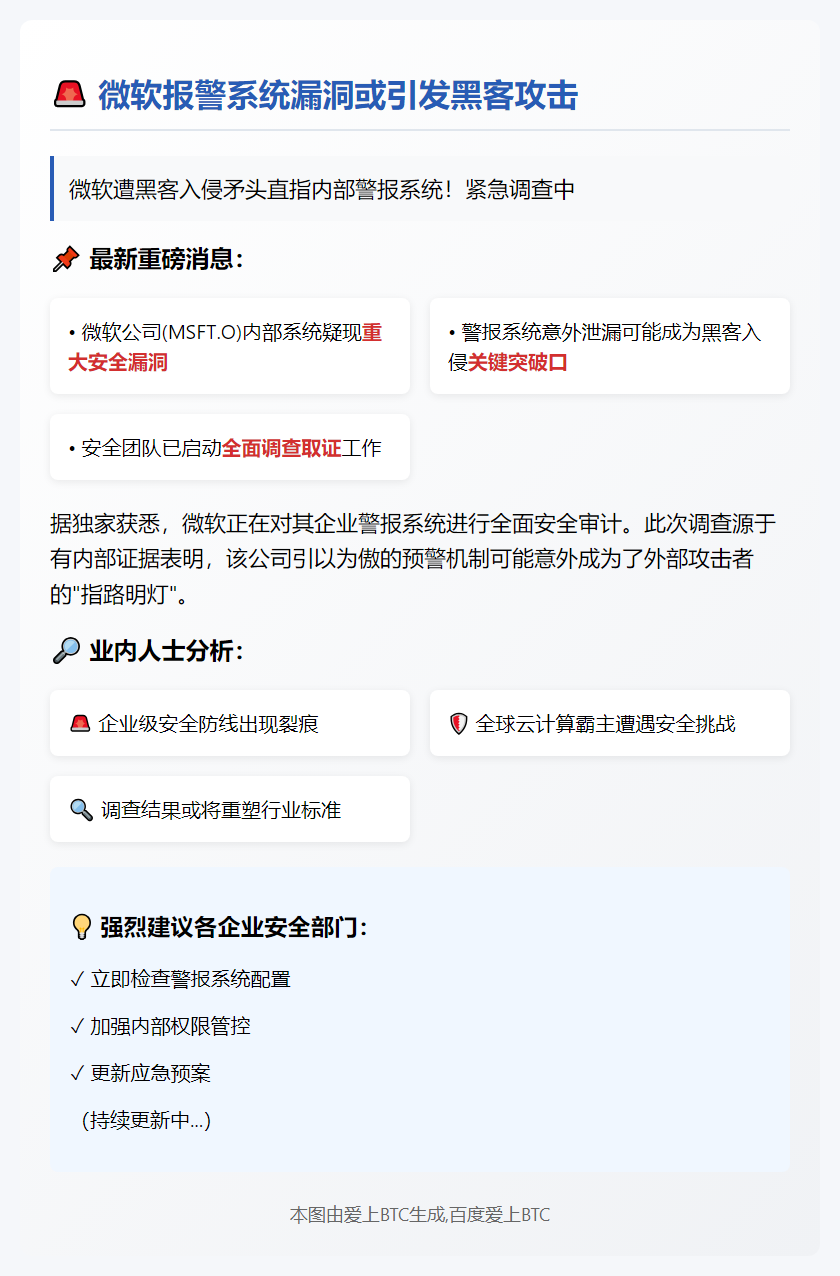Image resolution: width=840 pixels, height=1276 pixels.
Task: Click the shield icon in 全球云计算霸主 card
Action: click(459, 723)
